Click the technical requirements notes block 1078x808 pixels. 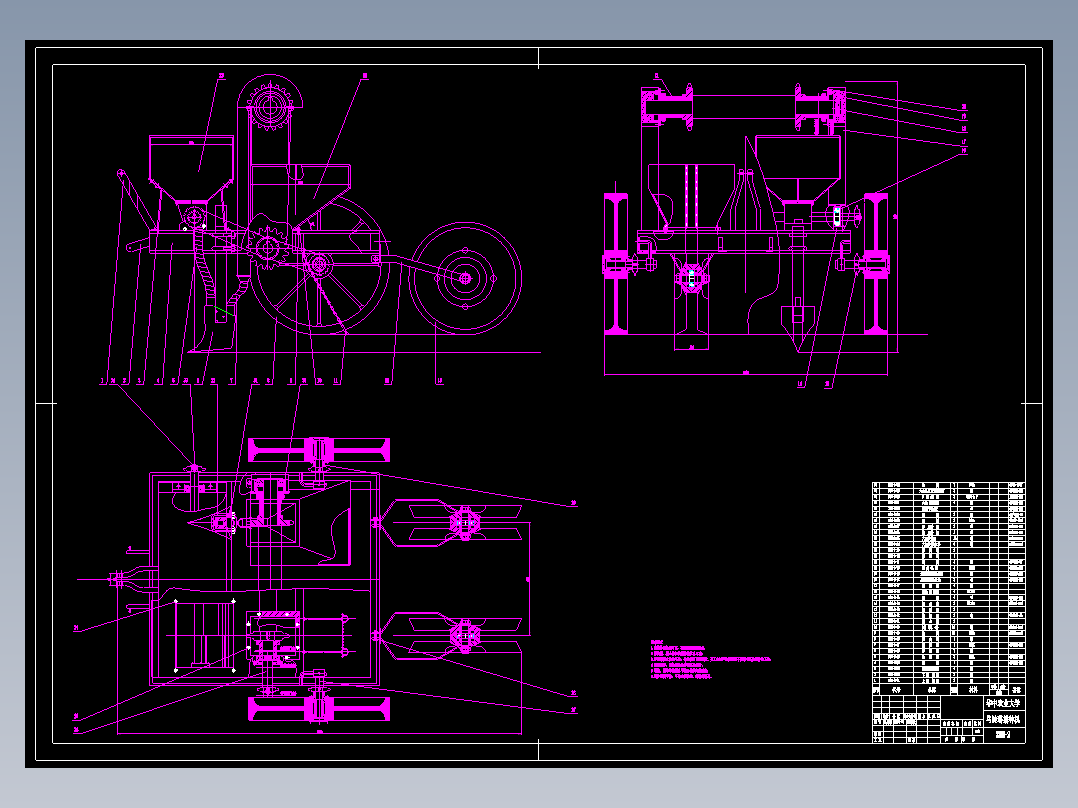[x=711, y=659]
